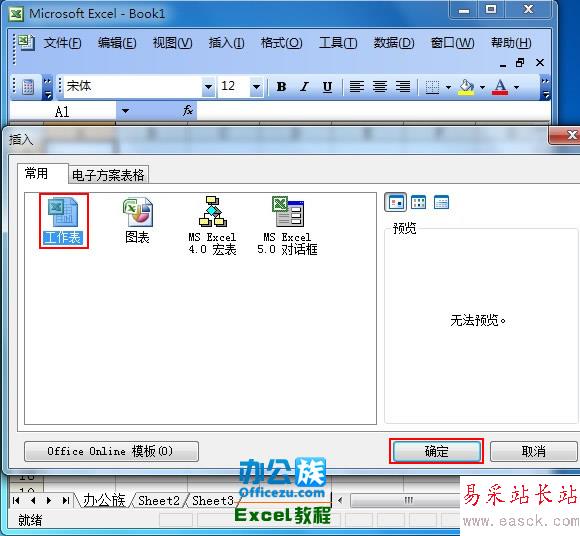Open the 帮助(H) menu
Screen dimensions: 580x536
tap(511, 43)
